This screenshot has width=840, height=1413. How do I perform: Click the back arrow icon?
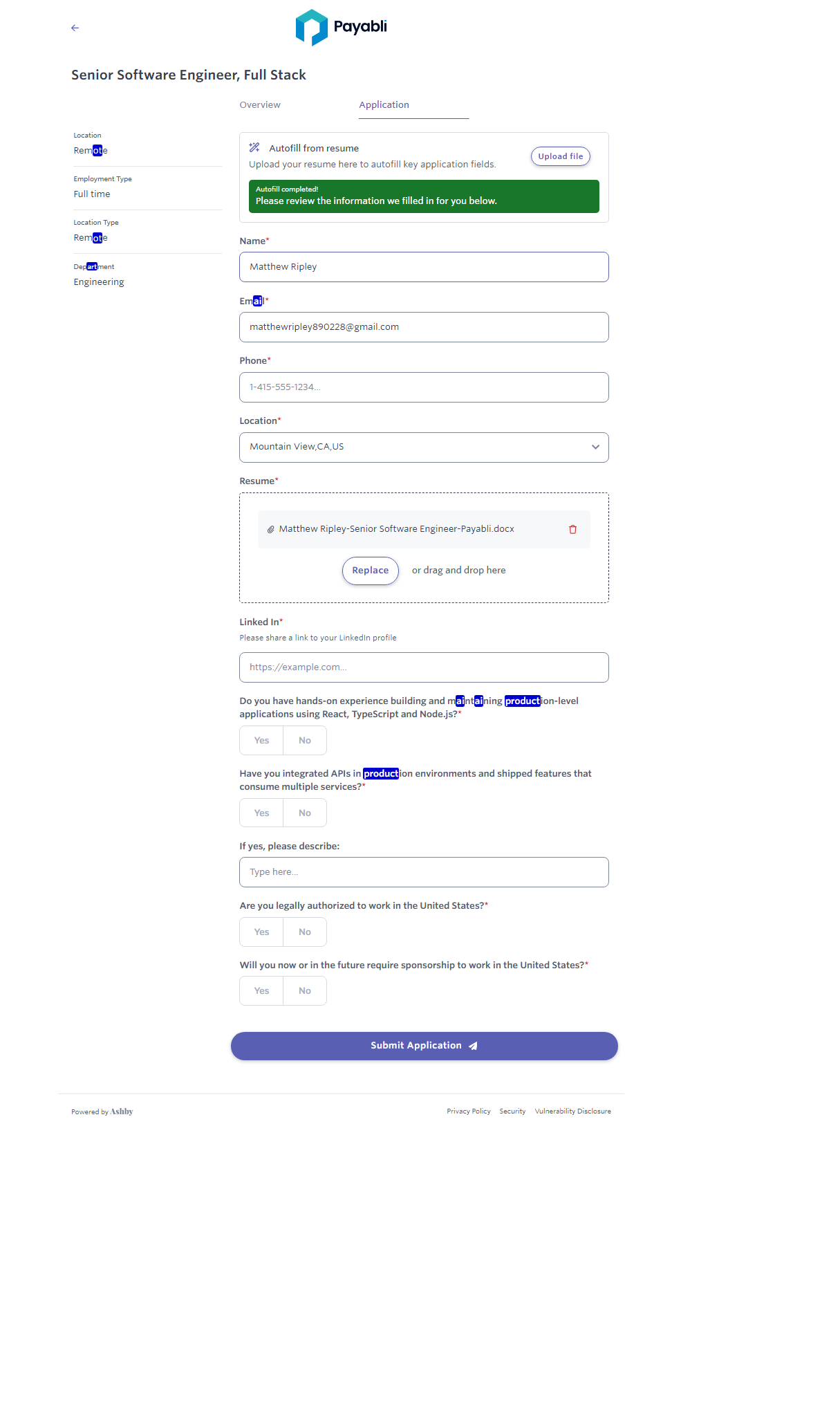coord(75,28)
